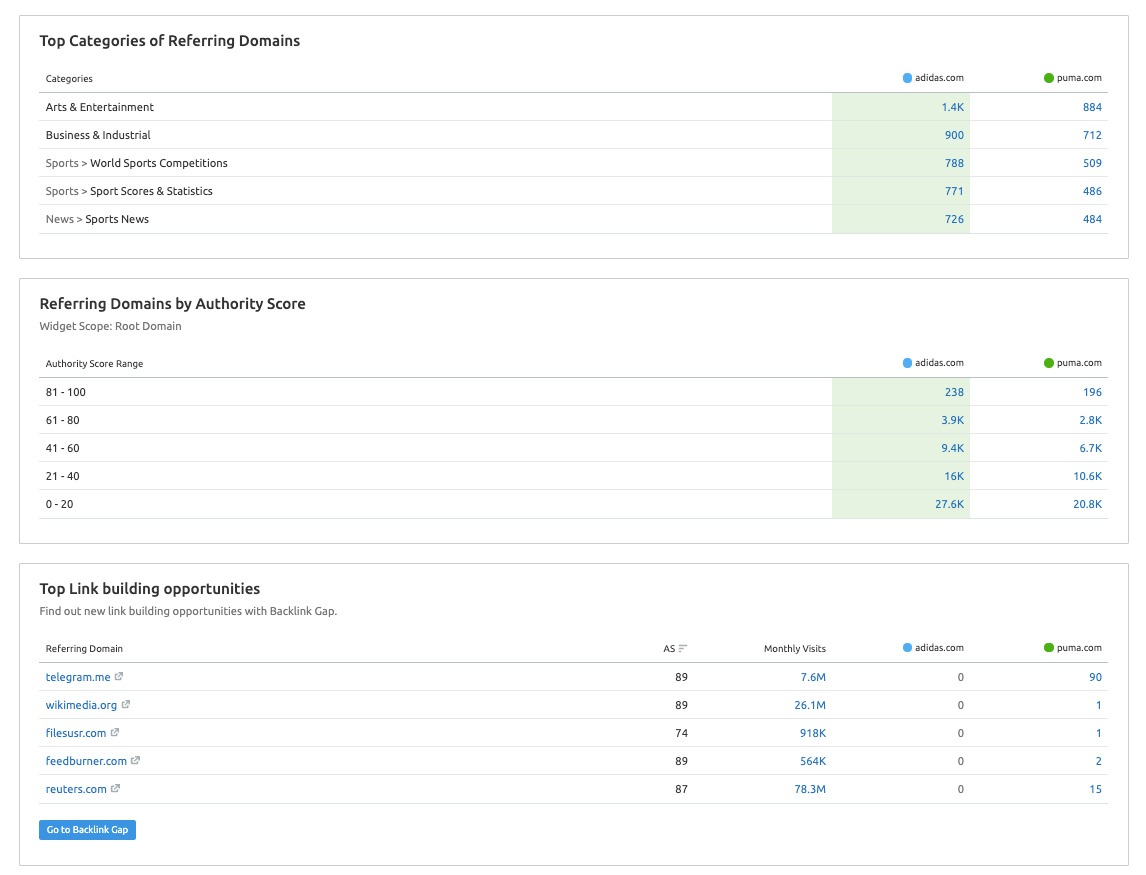Click adidas.com 771 Sport Scores value
Image resolution: width=1146 pixels, height=875 pixels.
click(x=954, y=191)
